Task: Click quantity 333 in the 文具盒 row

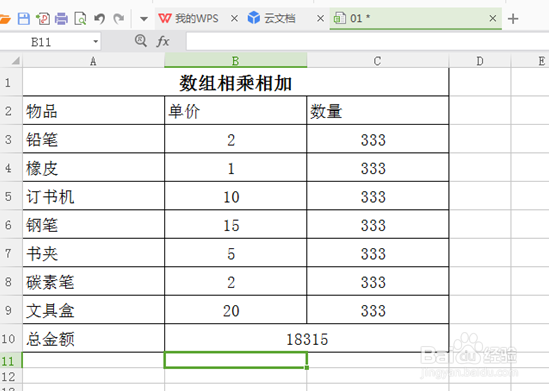Action: click(x=377, y=310)
